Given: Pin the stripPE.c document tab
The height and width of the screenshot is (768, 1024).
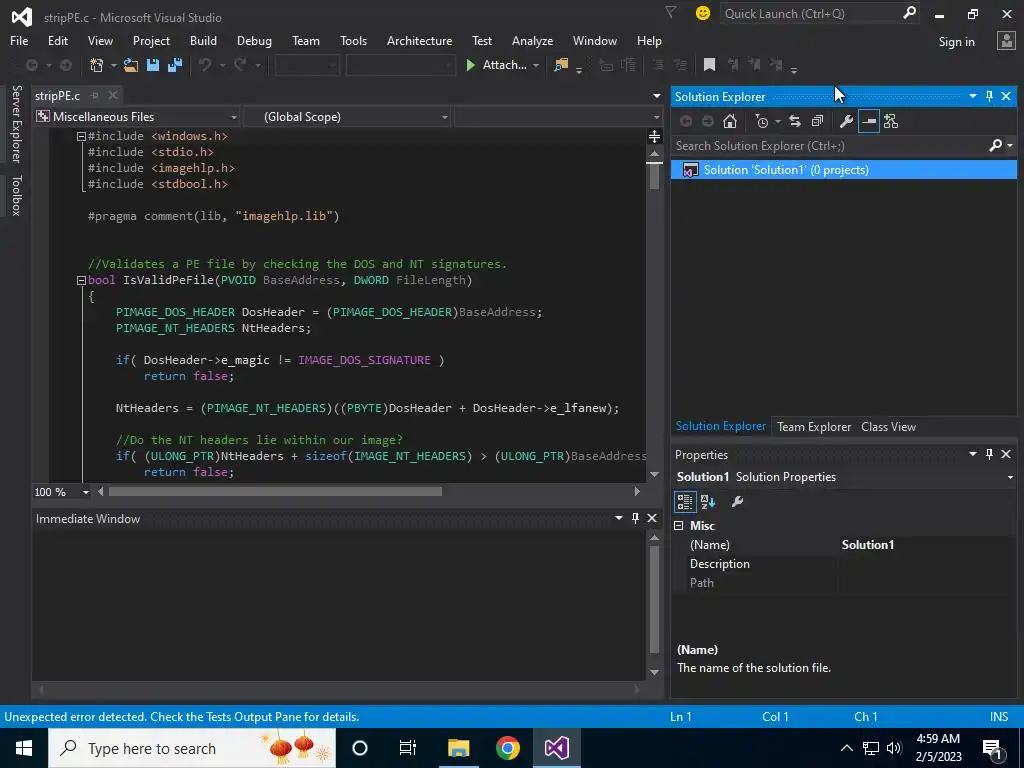Looking at the screenshot, I should [x=95, y=95].
